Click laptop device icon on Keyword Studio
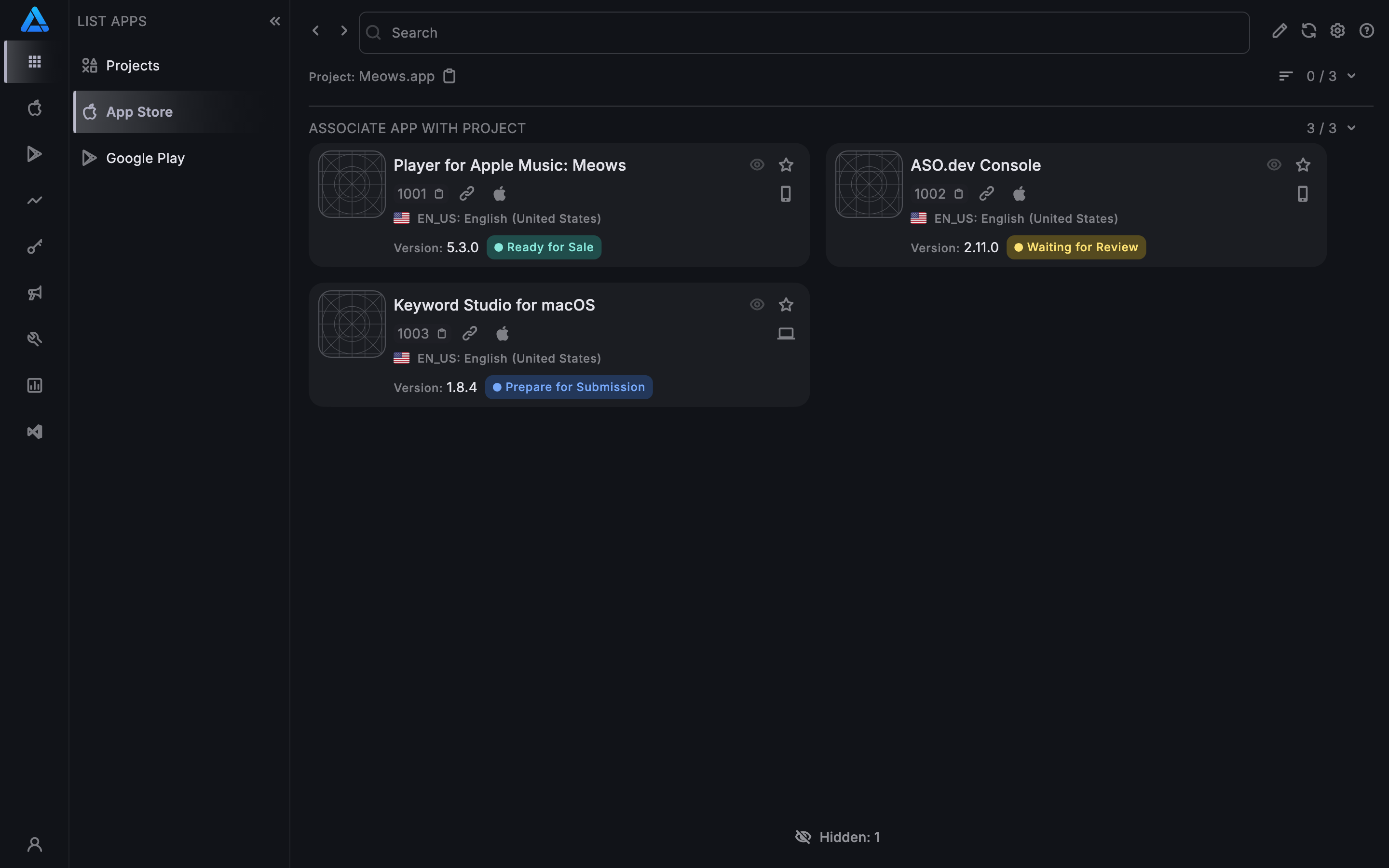The height and width of the screenshot is (868, 1389). [x=786, y=333]
